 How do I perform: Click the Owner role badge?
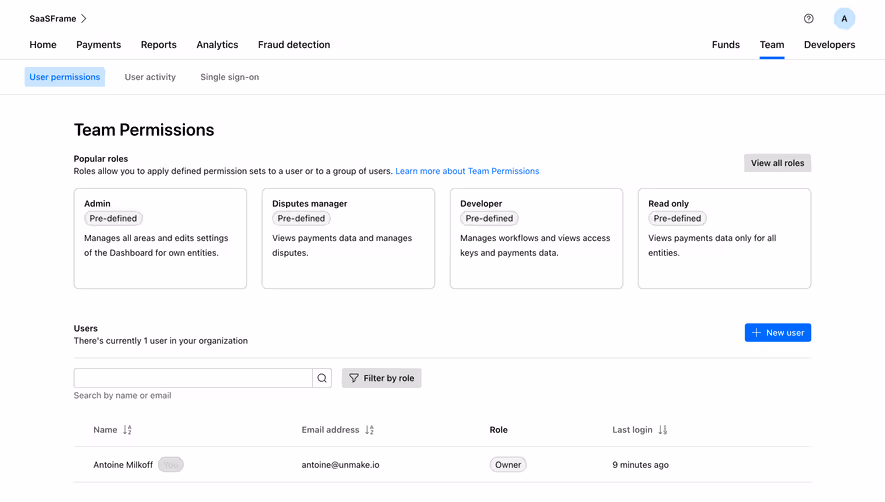click(508, 465)
